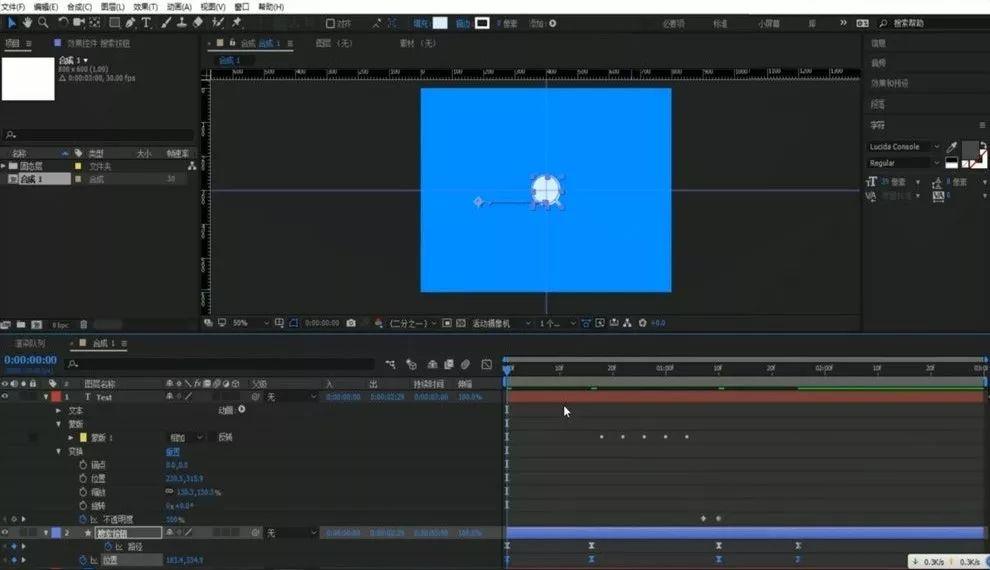Image resolution: width=990 pixels, height=570 pixels.
Task: Open the active camera view dropdown
Action: (501, 323)
